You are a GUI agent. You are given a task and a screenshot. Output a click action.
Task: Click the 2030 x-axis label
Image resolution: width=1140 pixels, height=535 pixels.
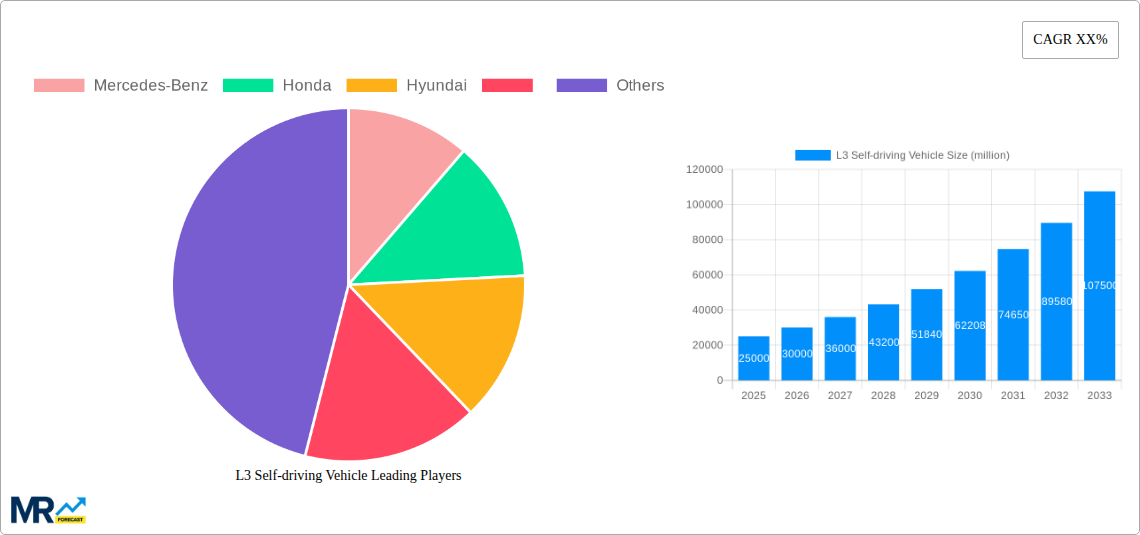[x=970, y=395]
